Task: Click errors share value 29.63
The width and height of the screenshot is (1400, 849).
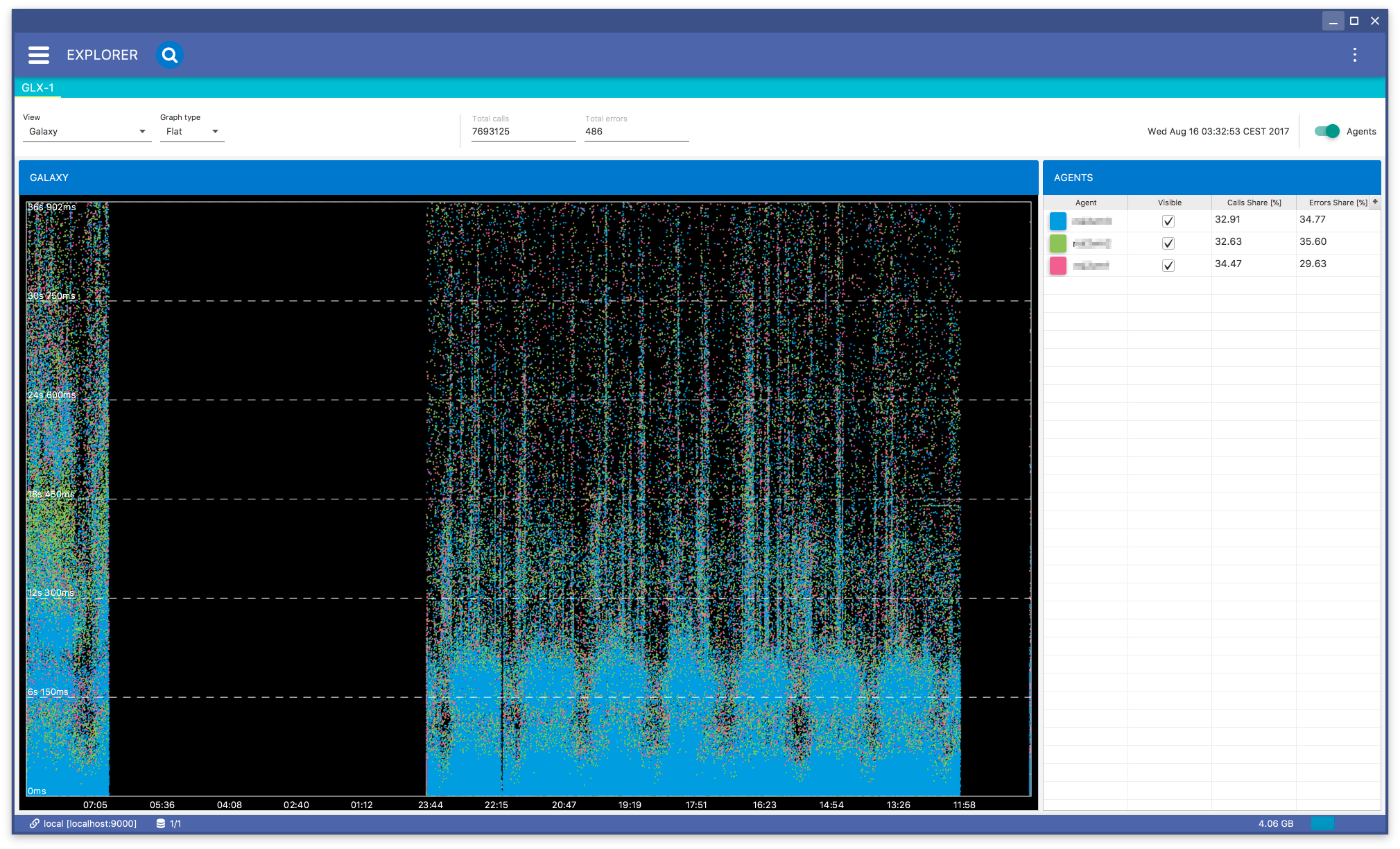Action: 1313,264
